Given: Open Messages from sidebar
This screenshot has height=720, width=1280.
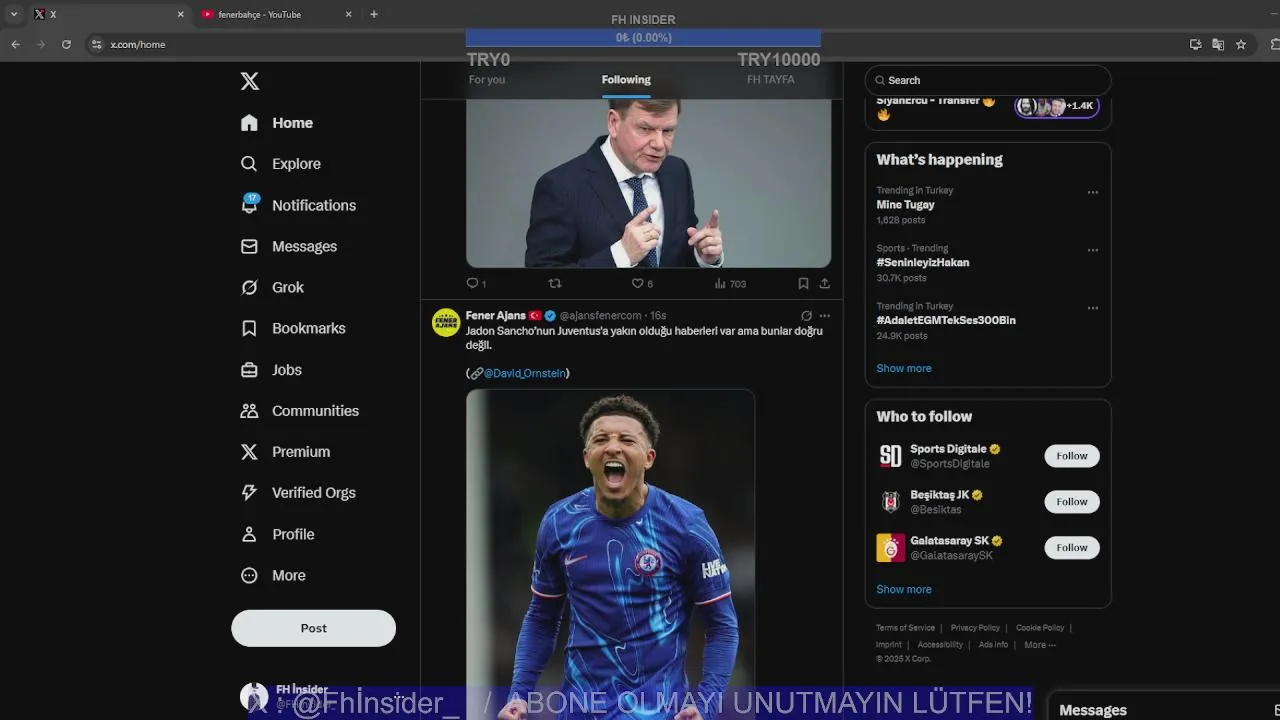Looking at the screenshot, I should click(x=289, y=246).
